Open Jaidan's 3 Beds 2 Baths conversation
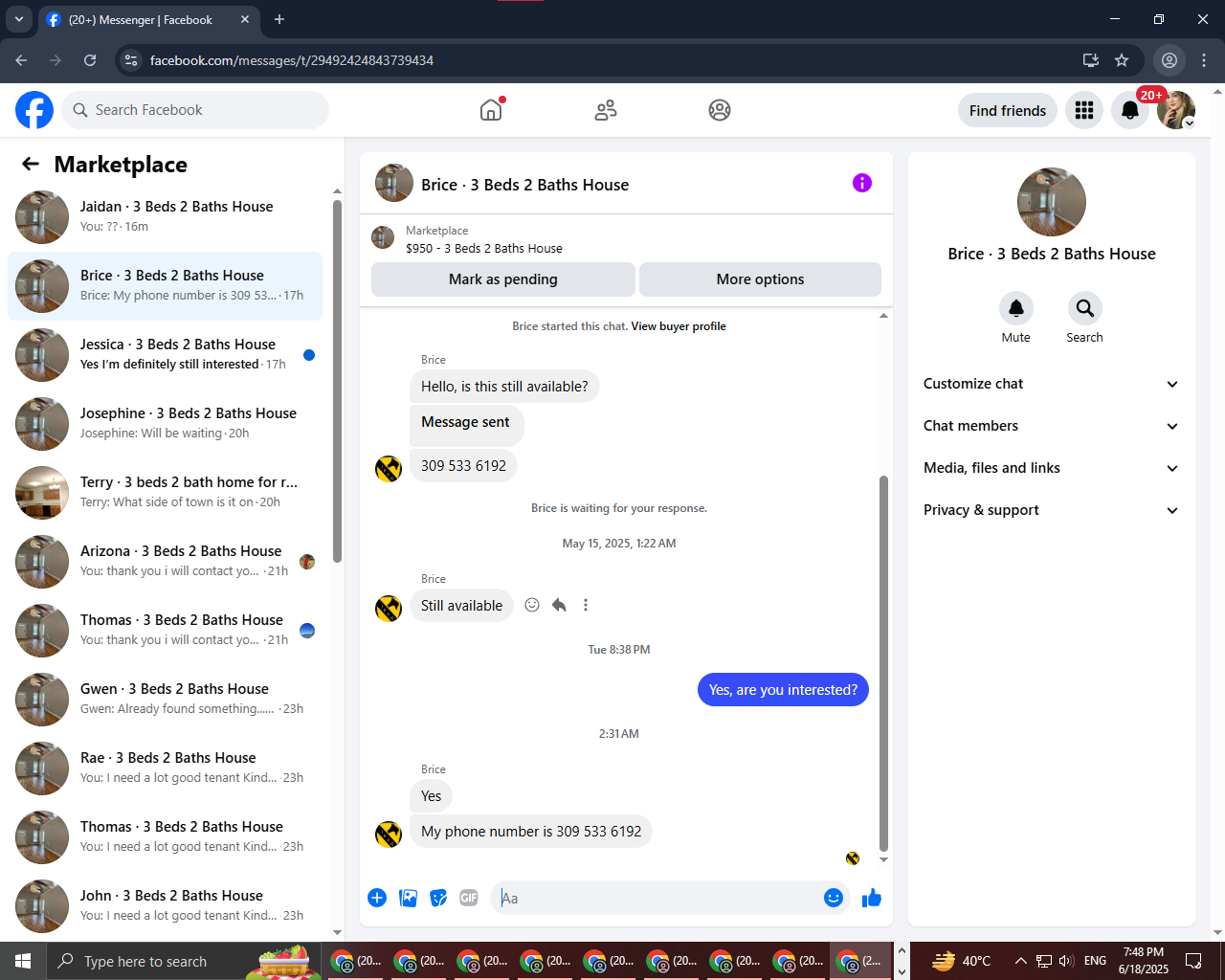The image size is (1225, 980). click(165, 217)
